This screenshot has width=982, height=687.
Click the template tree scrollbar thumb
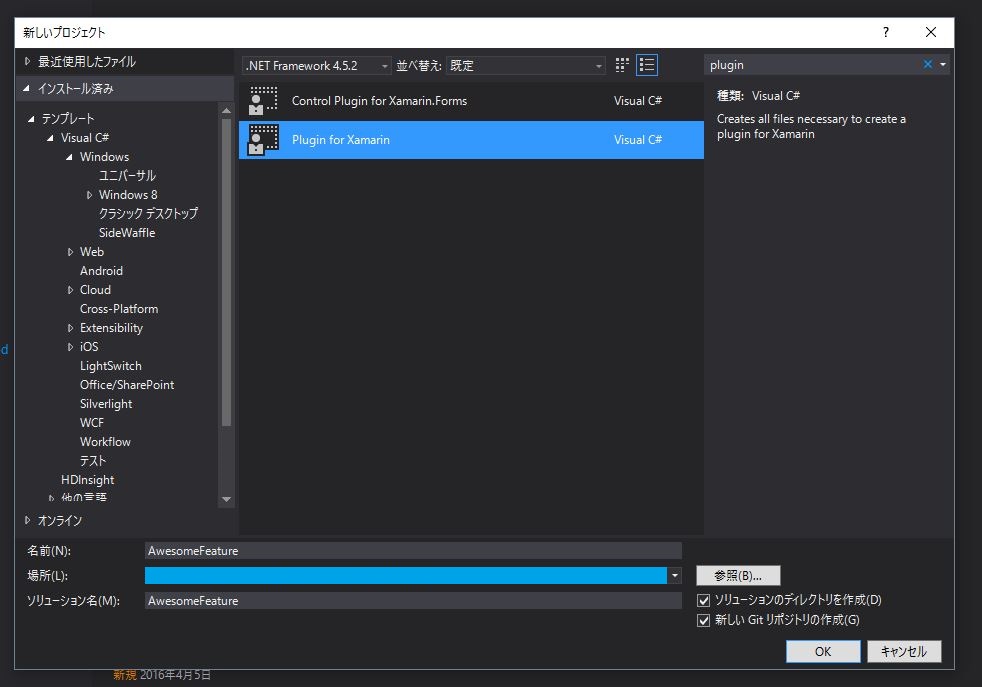click(x=226, y=272)
